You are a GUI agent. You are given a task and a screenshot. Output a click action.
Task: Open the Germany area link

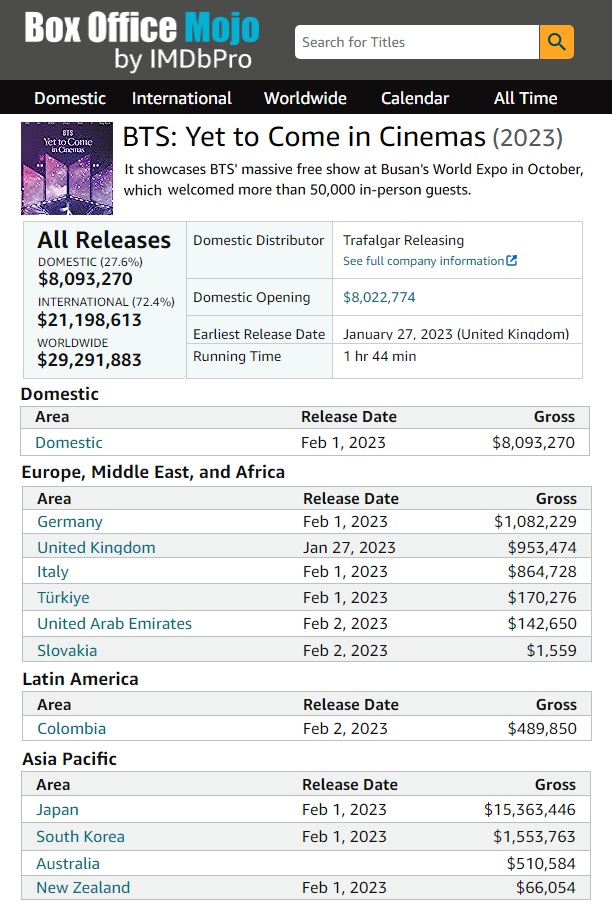(x=70, y=521)
